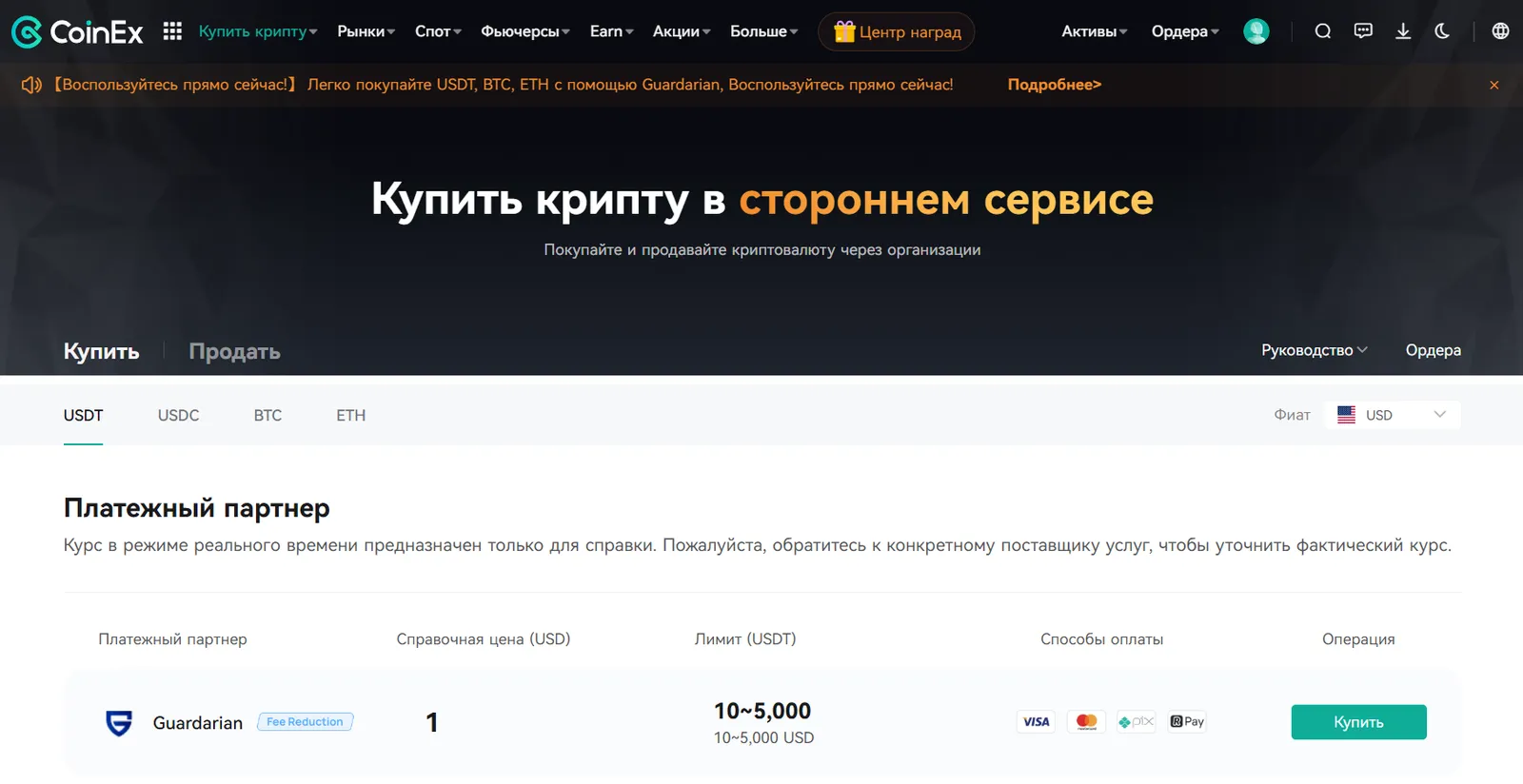Image resolution: width=1523 pixels, height=784 pixels.
Task: Dismiss the announcement banner
Action: [x=1494, y=85]
